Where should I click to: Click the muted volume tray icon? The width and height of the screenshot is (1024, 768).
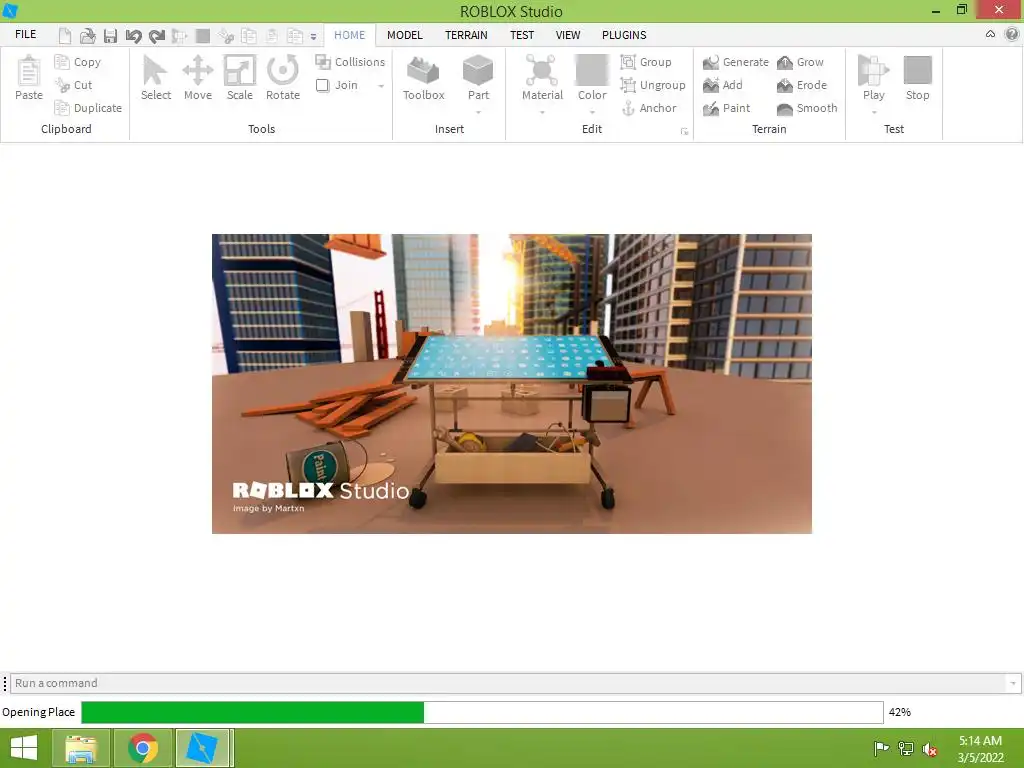pyautogui.click(x=929, y=749)
